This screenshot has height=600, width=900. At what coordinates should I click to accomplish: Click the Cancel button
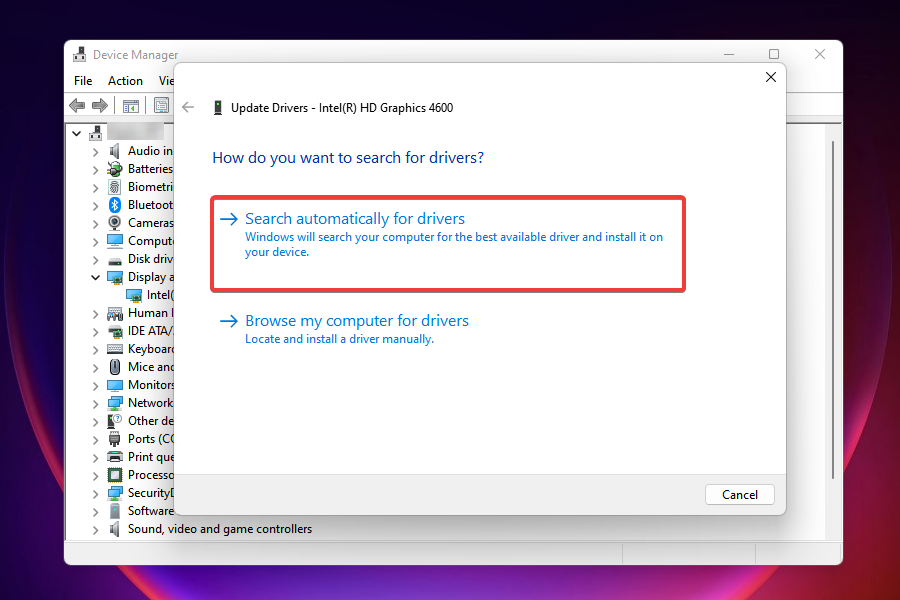[739, 495]
